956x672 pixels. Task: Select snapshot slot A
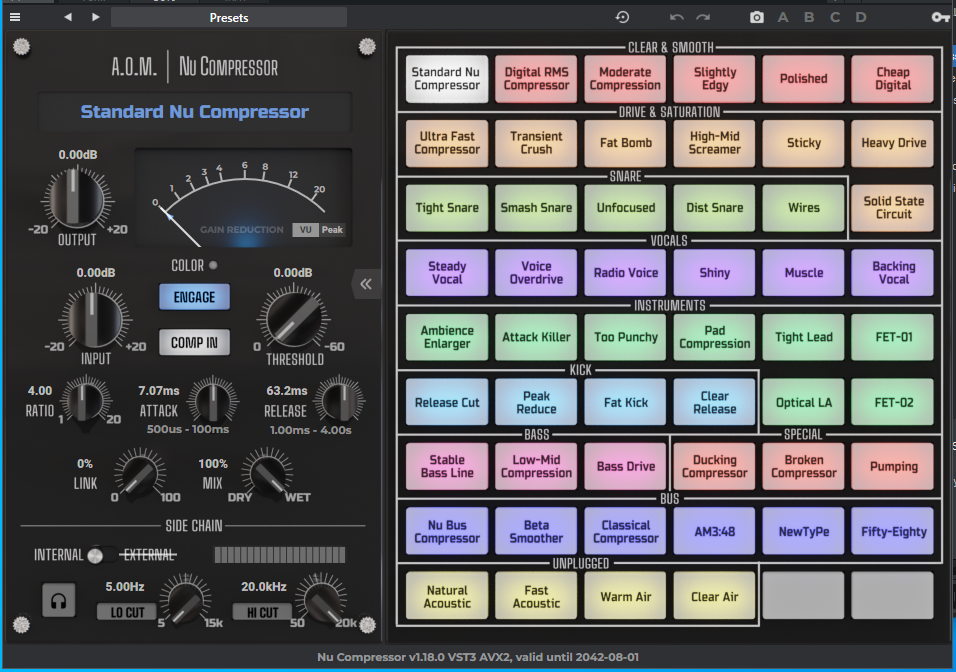click(783, 17)
